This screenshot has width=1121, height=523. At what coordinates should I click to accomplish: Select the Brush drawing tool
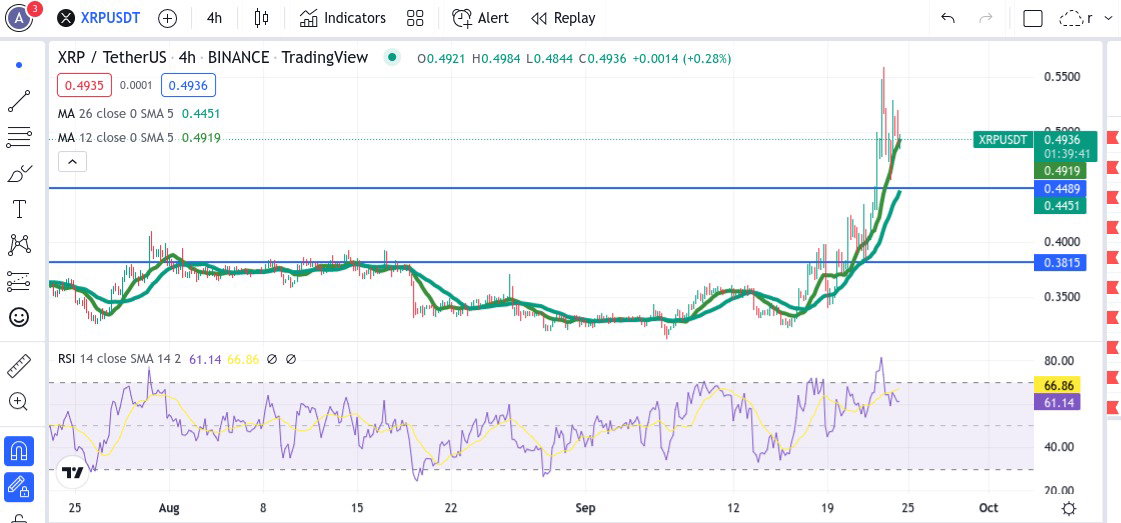click(x=19, y=174)
